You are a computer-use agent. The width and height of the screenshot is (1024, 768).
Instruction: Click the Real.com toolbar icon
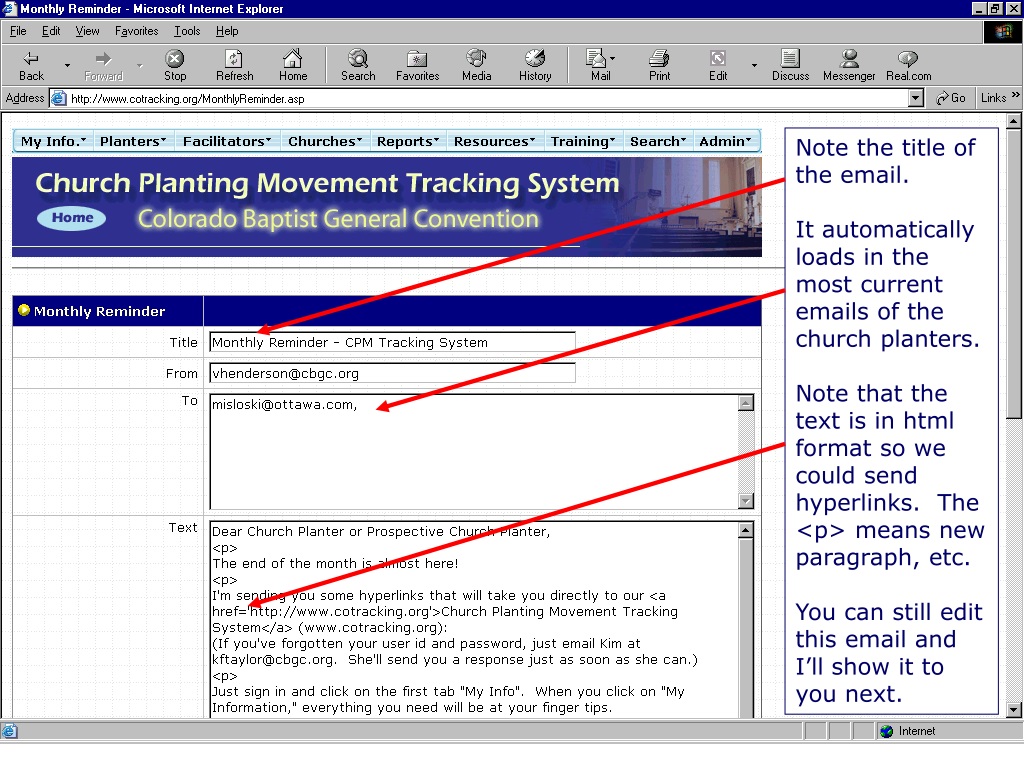908,65
